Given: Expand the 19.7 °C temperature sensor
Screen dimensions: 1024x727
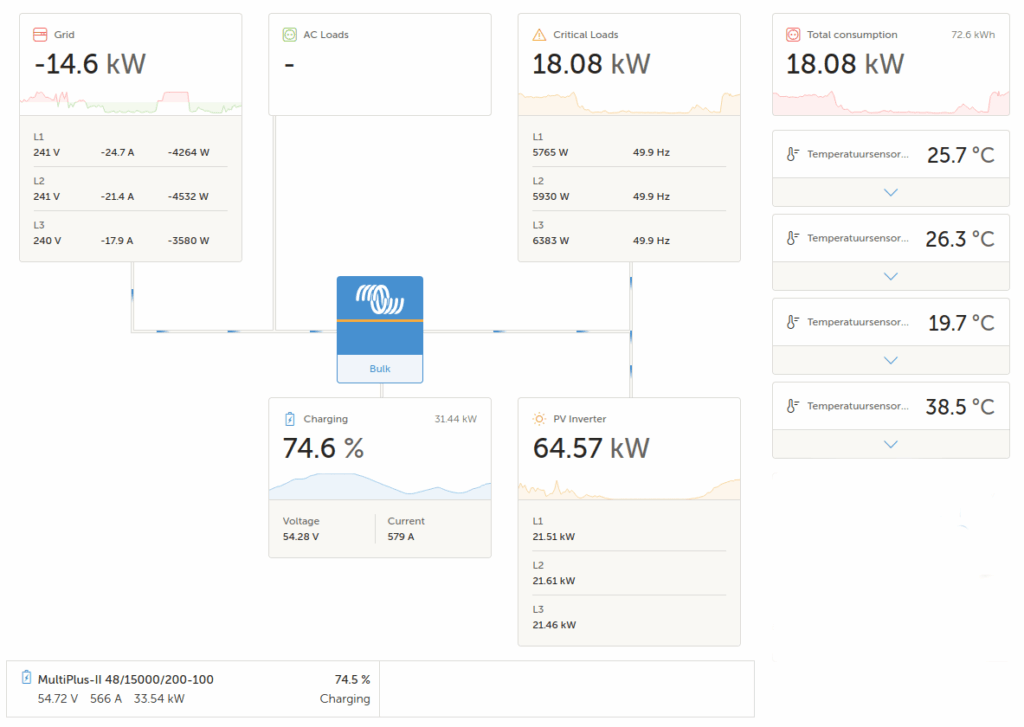Looking at the screenshot, I should (x=891, y=360).
